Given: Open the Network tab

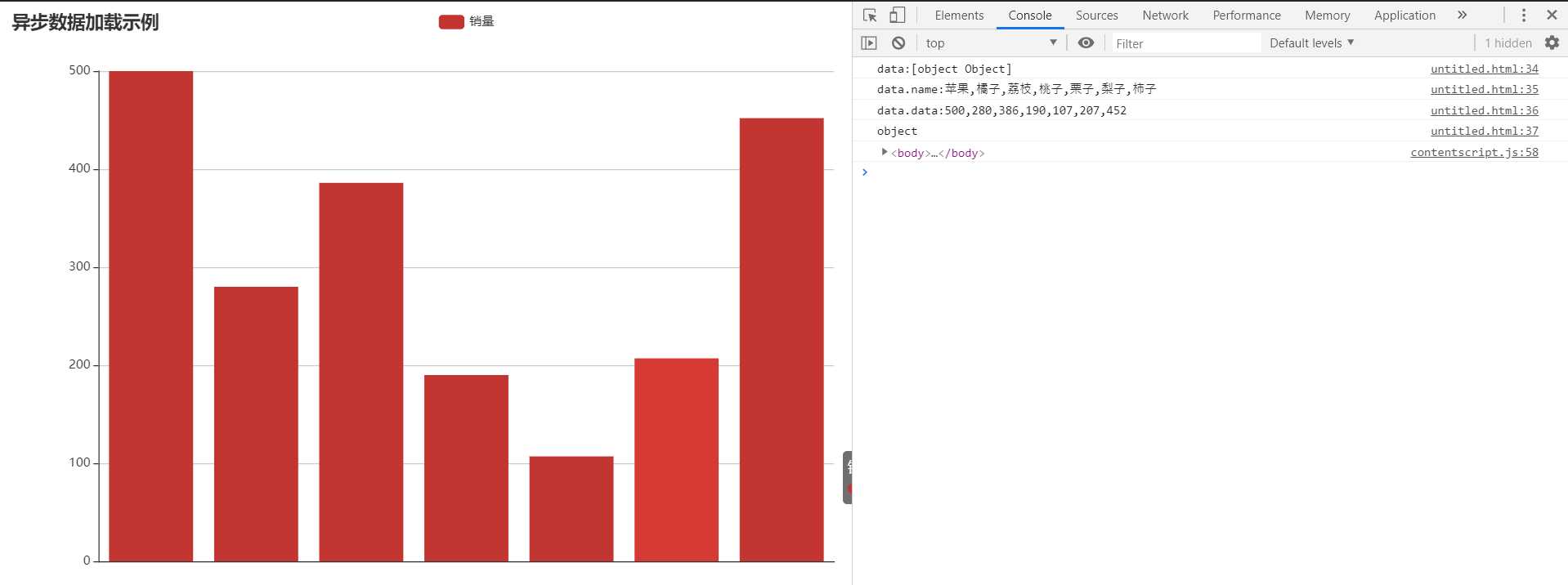Looking at the screenshot, I should click(1165, 16).
